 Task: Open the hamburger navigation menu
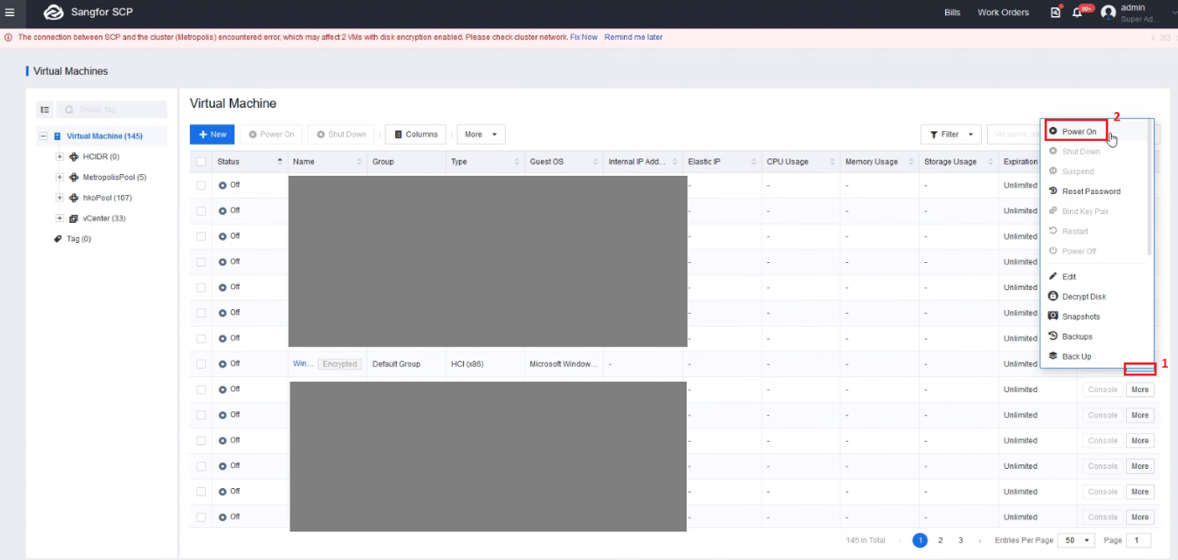pyautogui.click(x=10, y=13)
